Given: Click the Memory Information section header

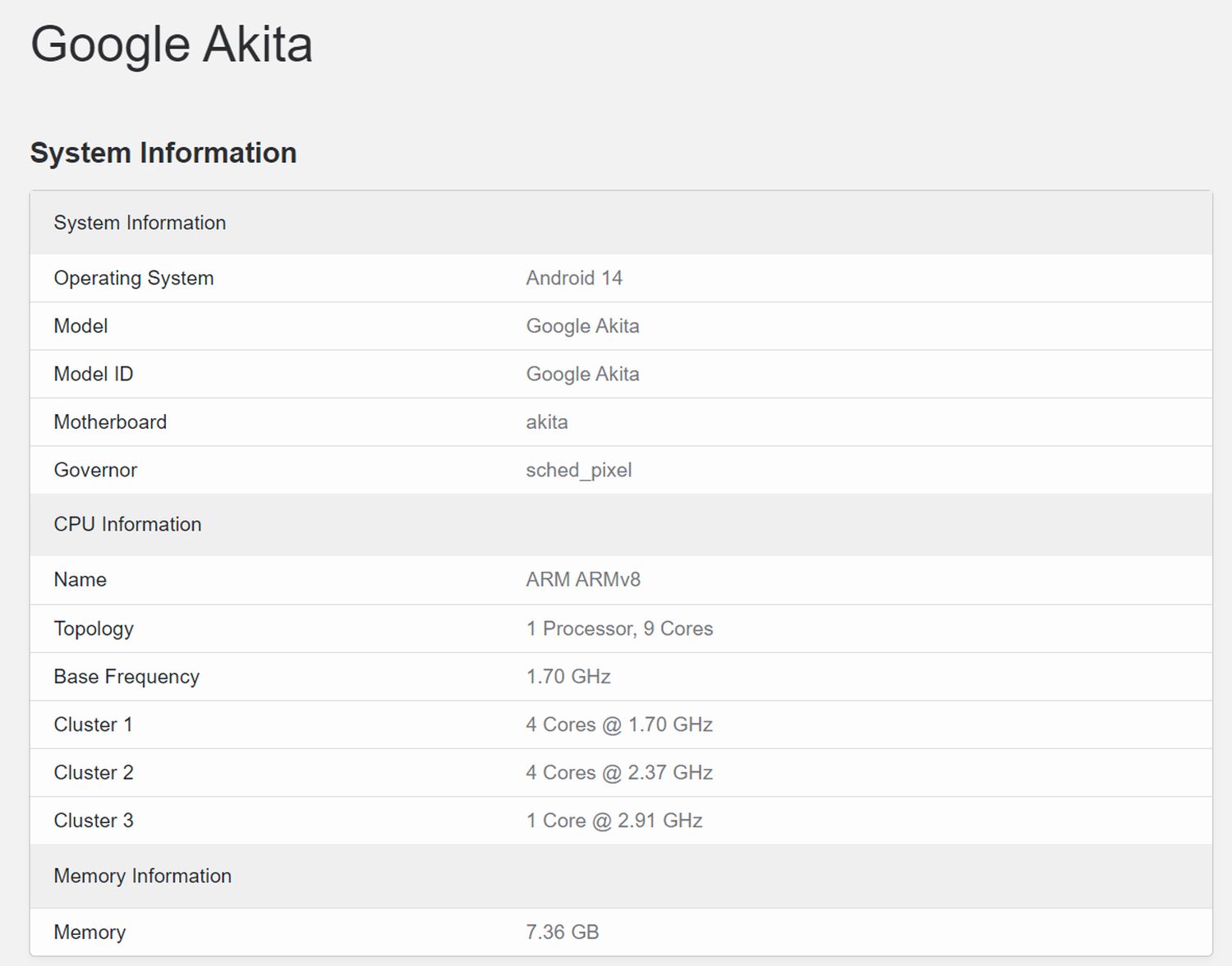Looking at the screenshot, I should coord(142,876).
